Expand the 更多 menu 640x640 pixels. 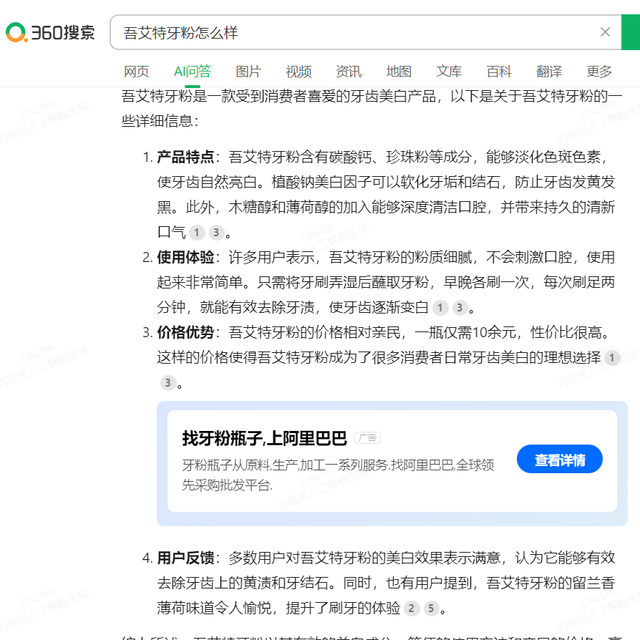point(599,71)
